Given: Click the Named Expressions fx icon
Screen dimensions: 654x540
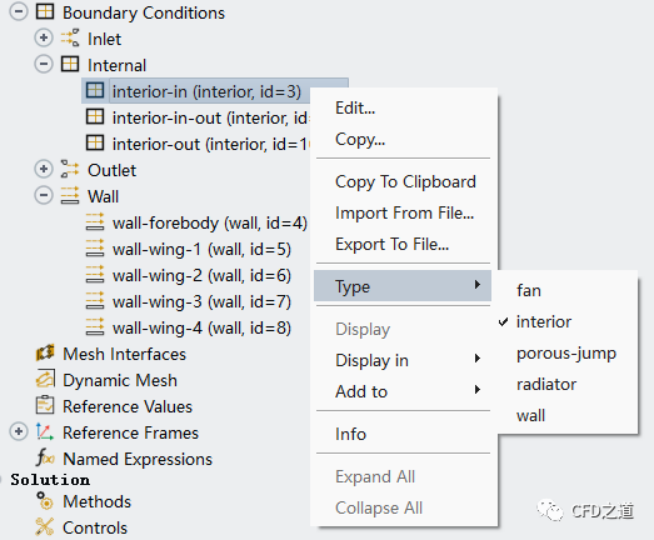Looking at the screenshot, I should click(45, 459).
